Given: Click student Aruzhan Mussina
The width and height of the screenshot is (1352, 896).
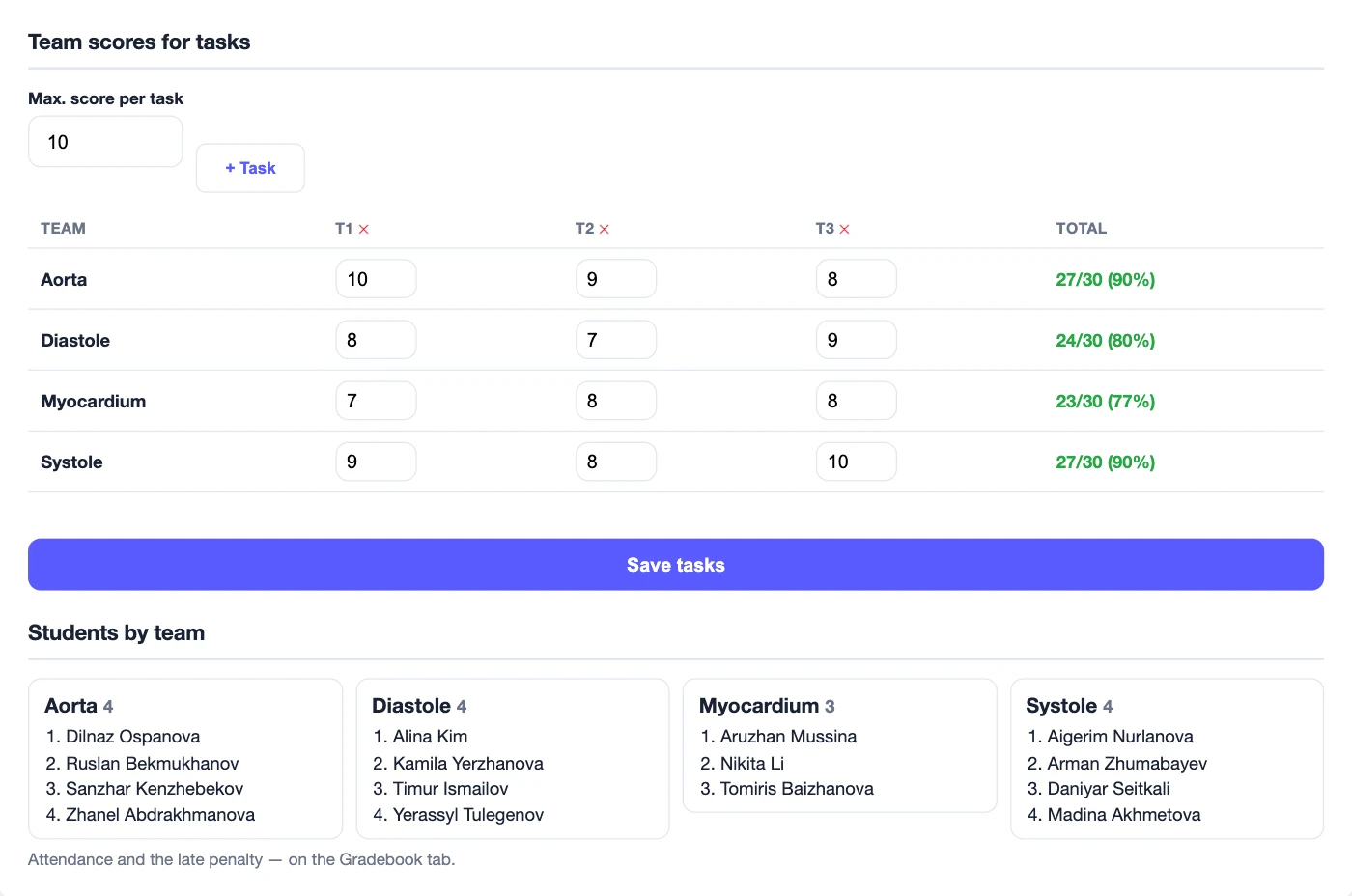Looking at the screenshot, I should click(788, 737).
